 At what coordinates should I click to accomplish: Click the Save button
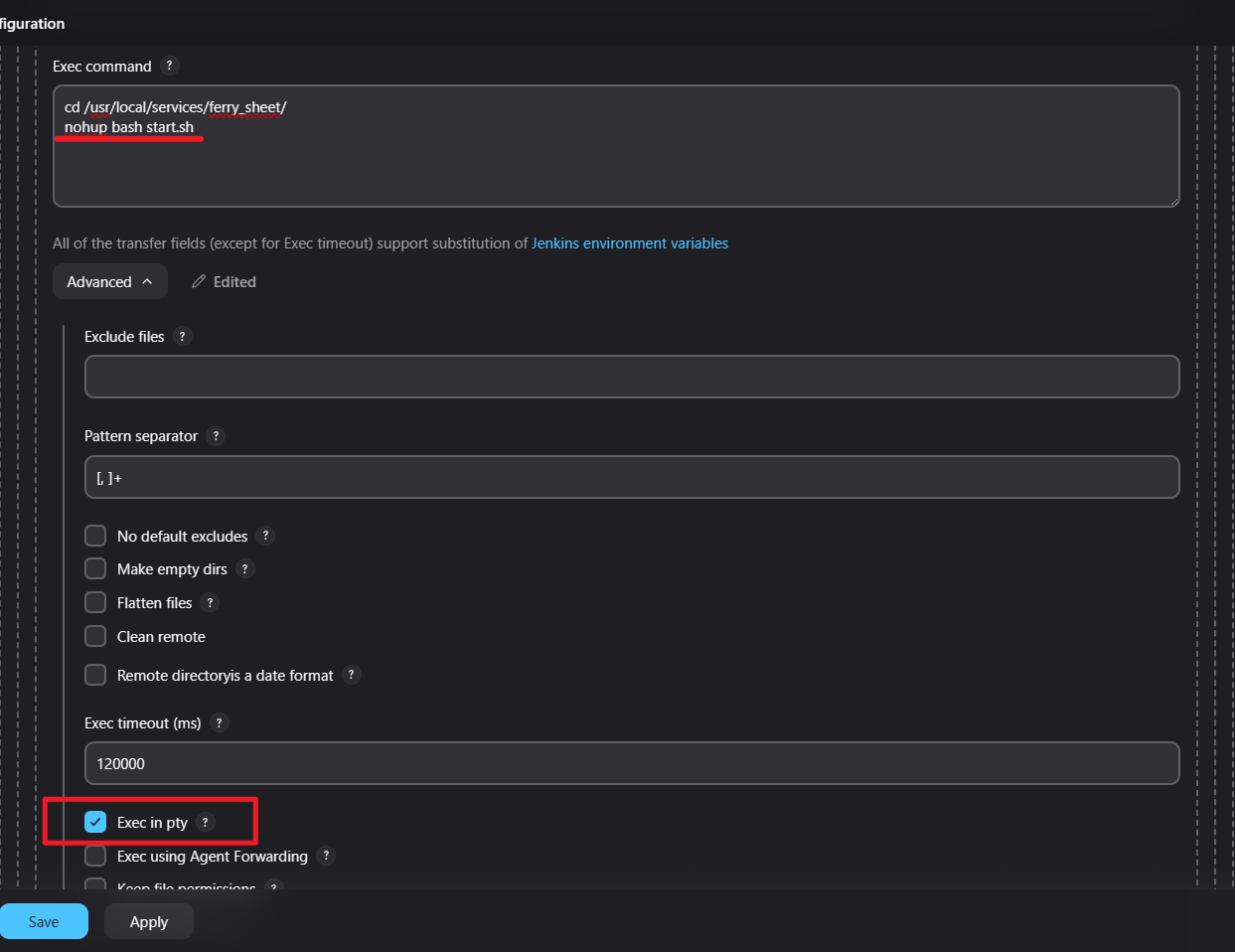tap(44, 921)
